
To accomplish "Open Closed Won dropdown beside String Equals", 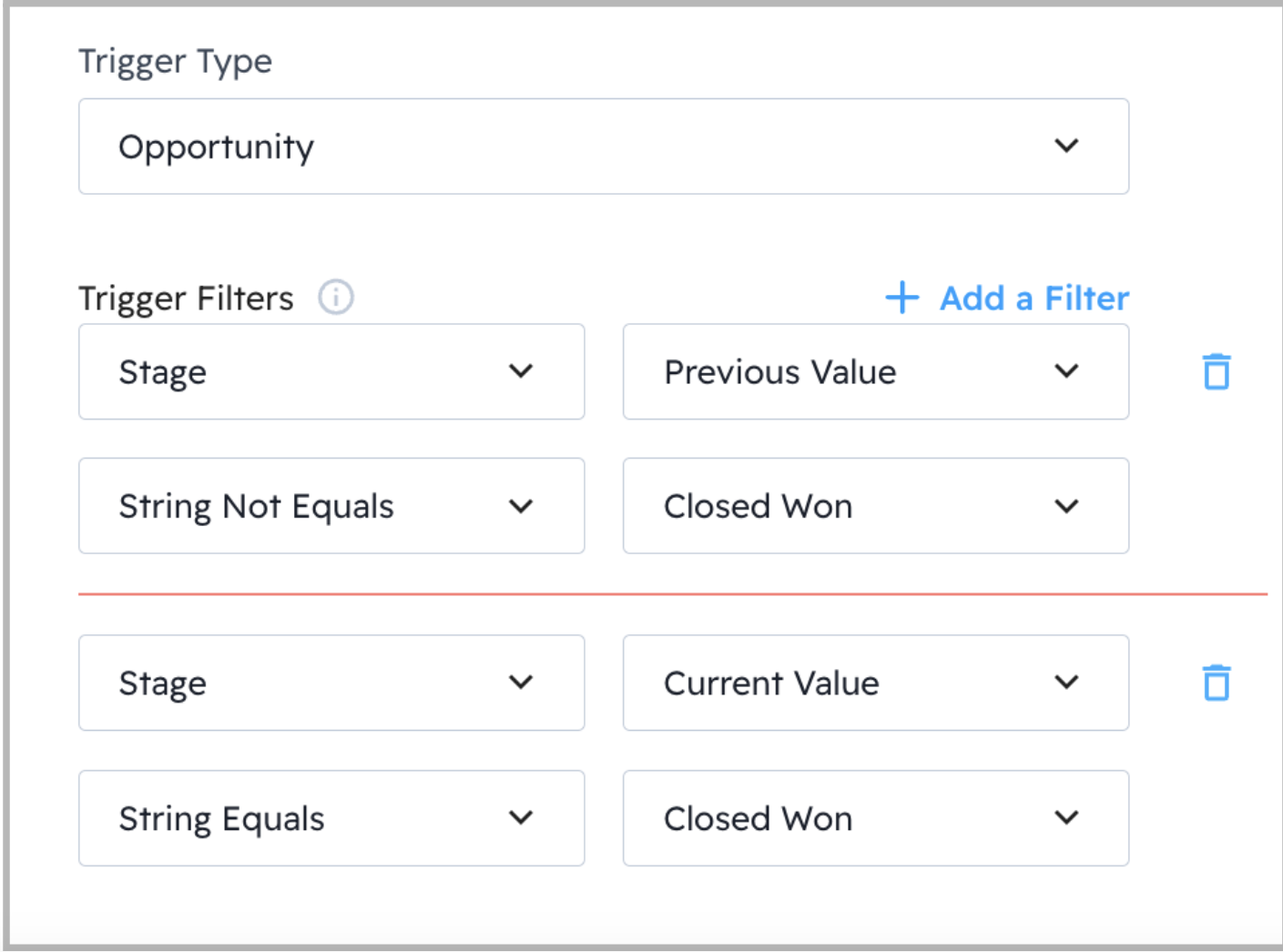I will [875, 817].
